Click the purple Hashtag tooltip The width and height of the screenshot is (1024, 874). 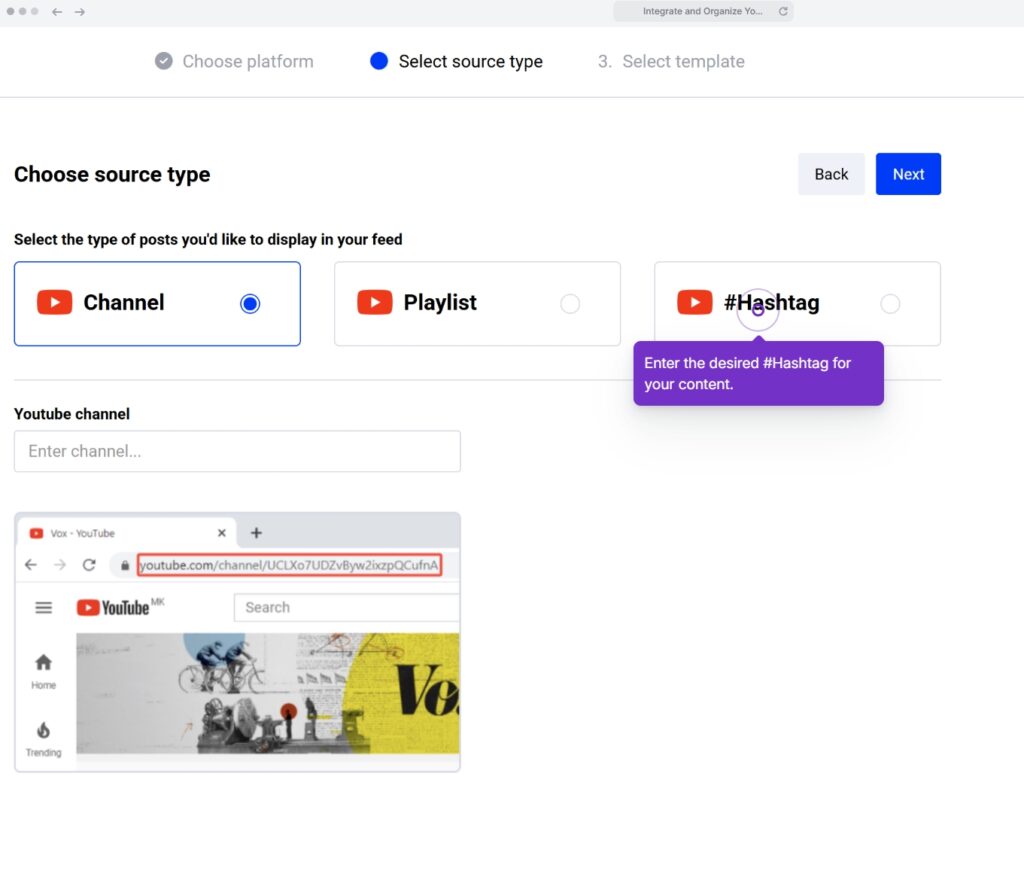pyautogui.click(x=758, y=373)
